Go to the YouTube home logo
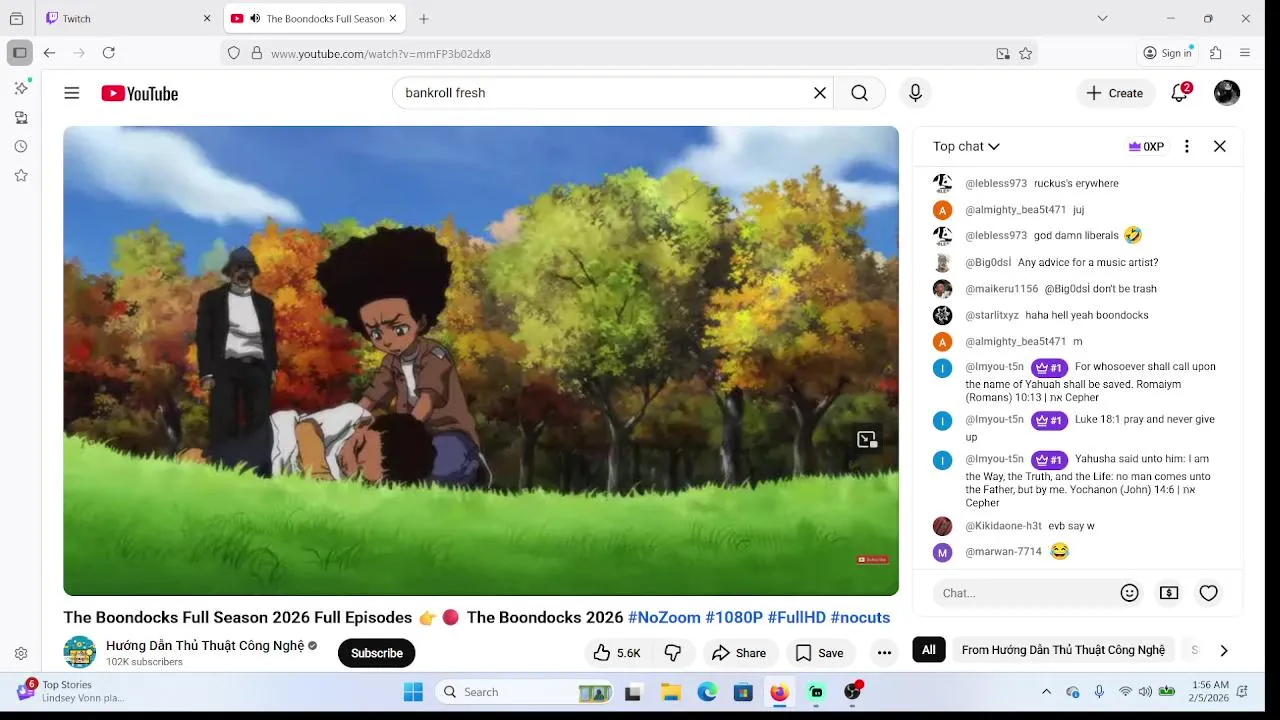Screen dimensions: 1280x720 (139, 93)
